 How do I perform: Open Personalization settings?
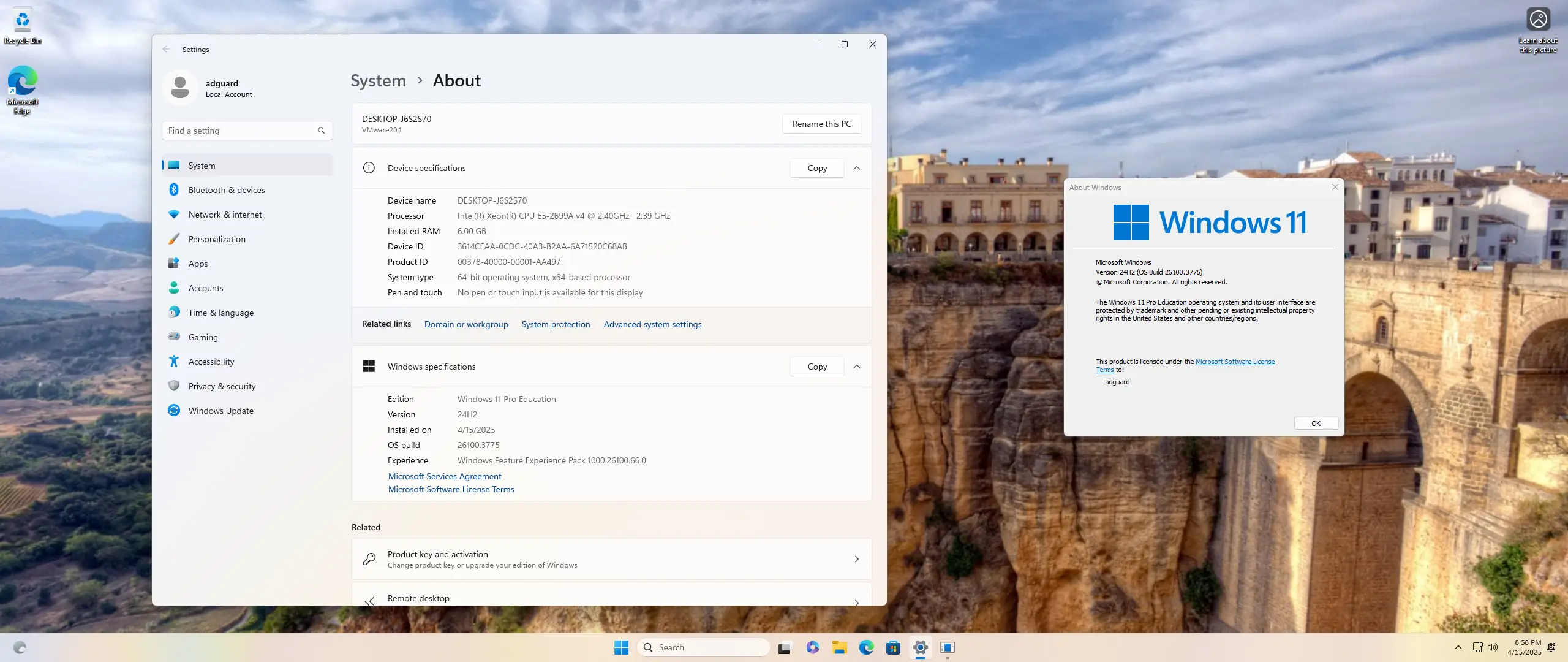click(217, 239)
